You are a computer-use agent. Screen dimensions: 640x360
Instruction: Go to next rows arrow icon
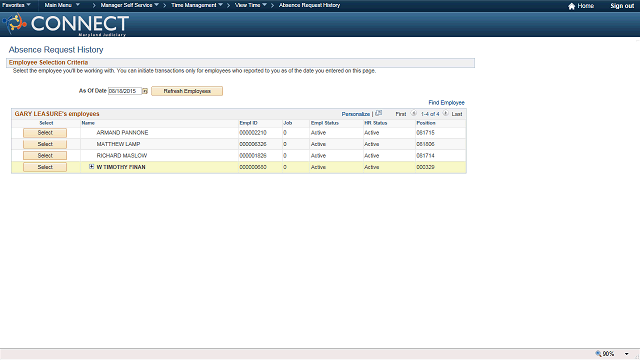pos(446,113)
